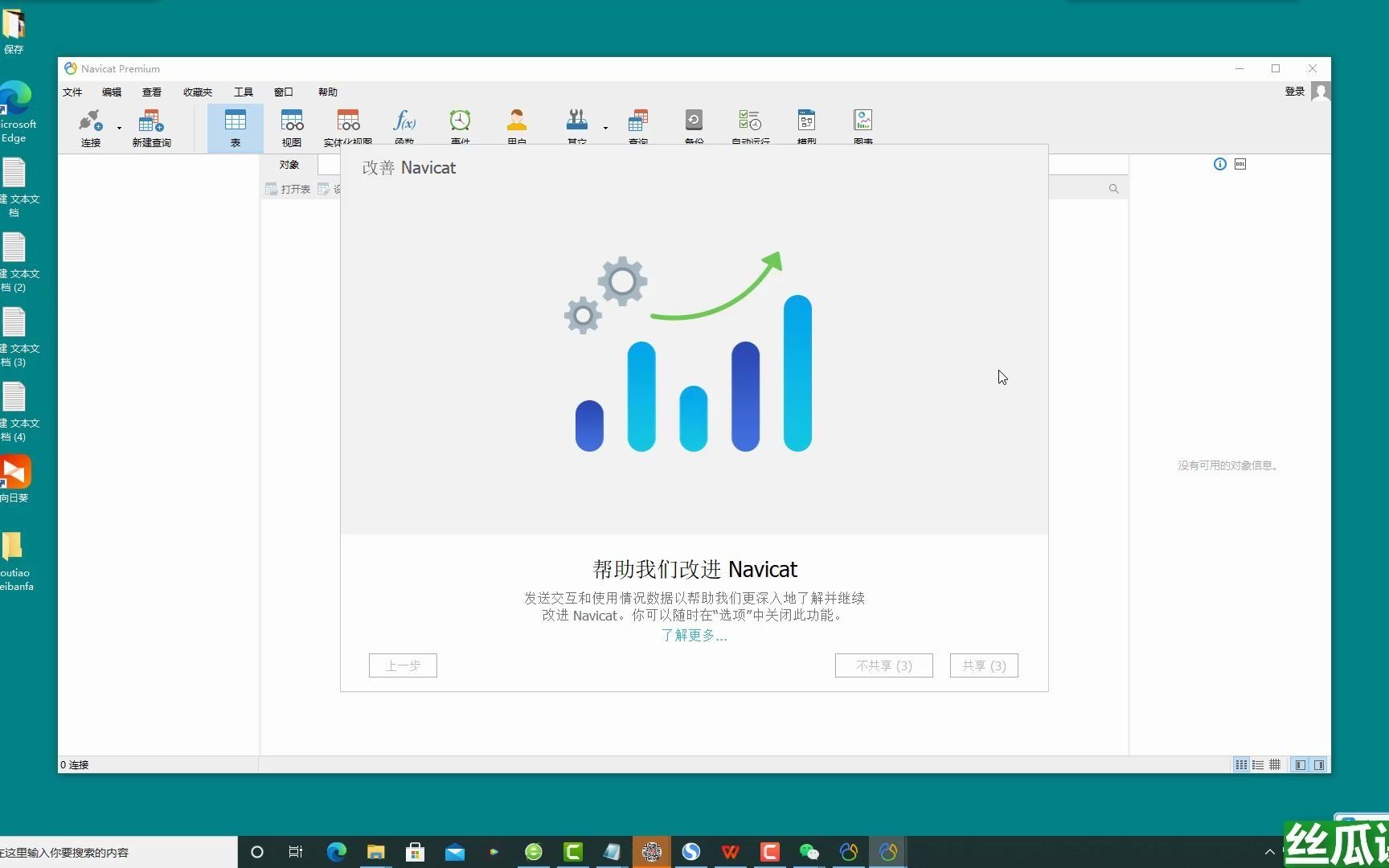Screen dimensions: 1389x868
Task: Click the Cortana circle taskbar icon
Action: 257,852
